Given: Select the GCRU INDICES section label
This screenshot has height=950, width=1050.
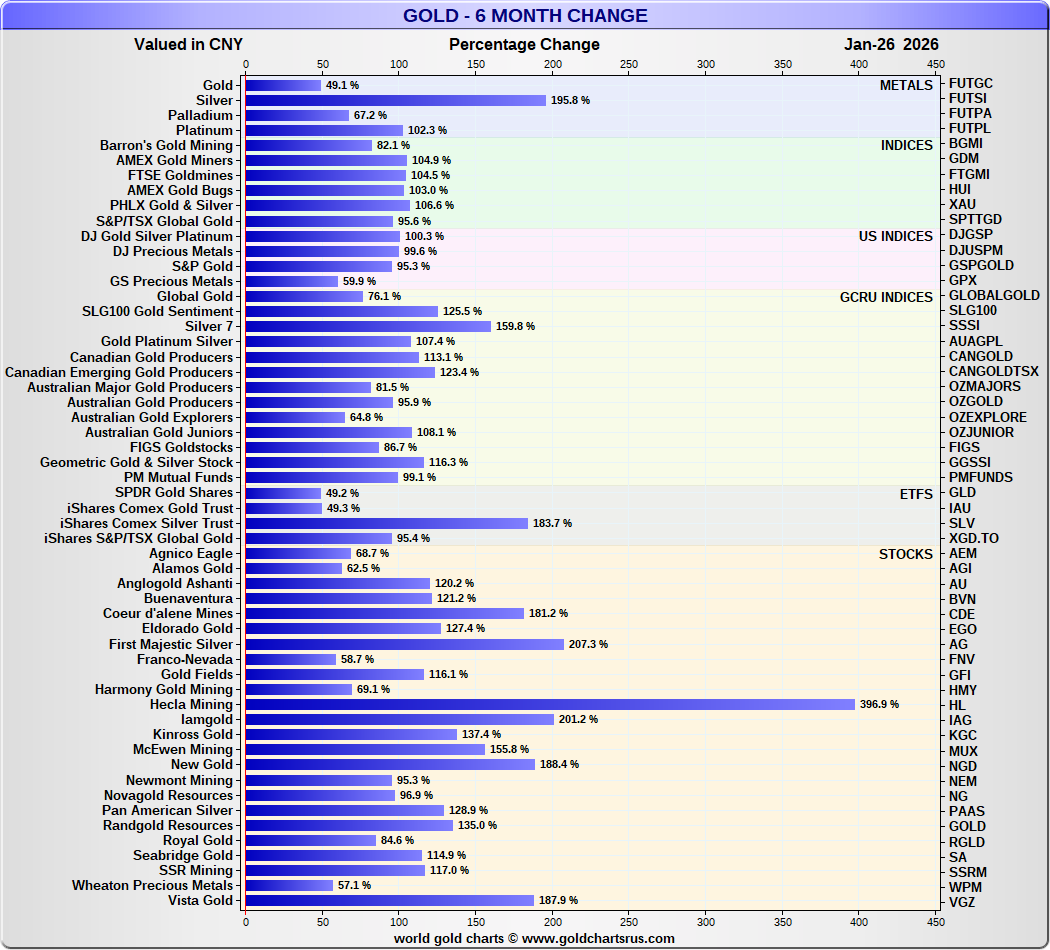Looking at the screenshot, I should [x=886, y=297].
